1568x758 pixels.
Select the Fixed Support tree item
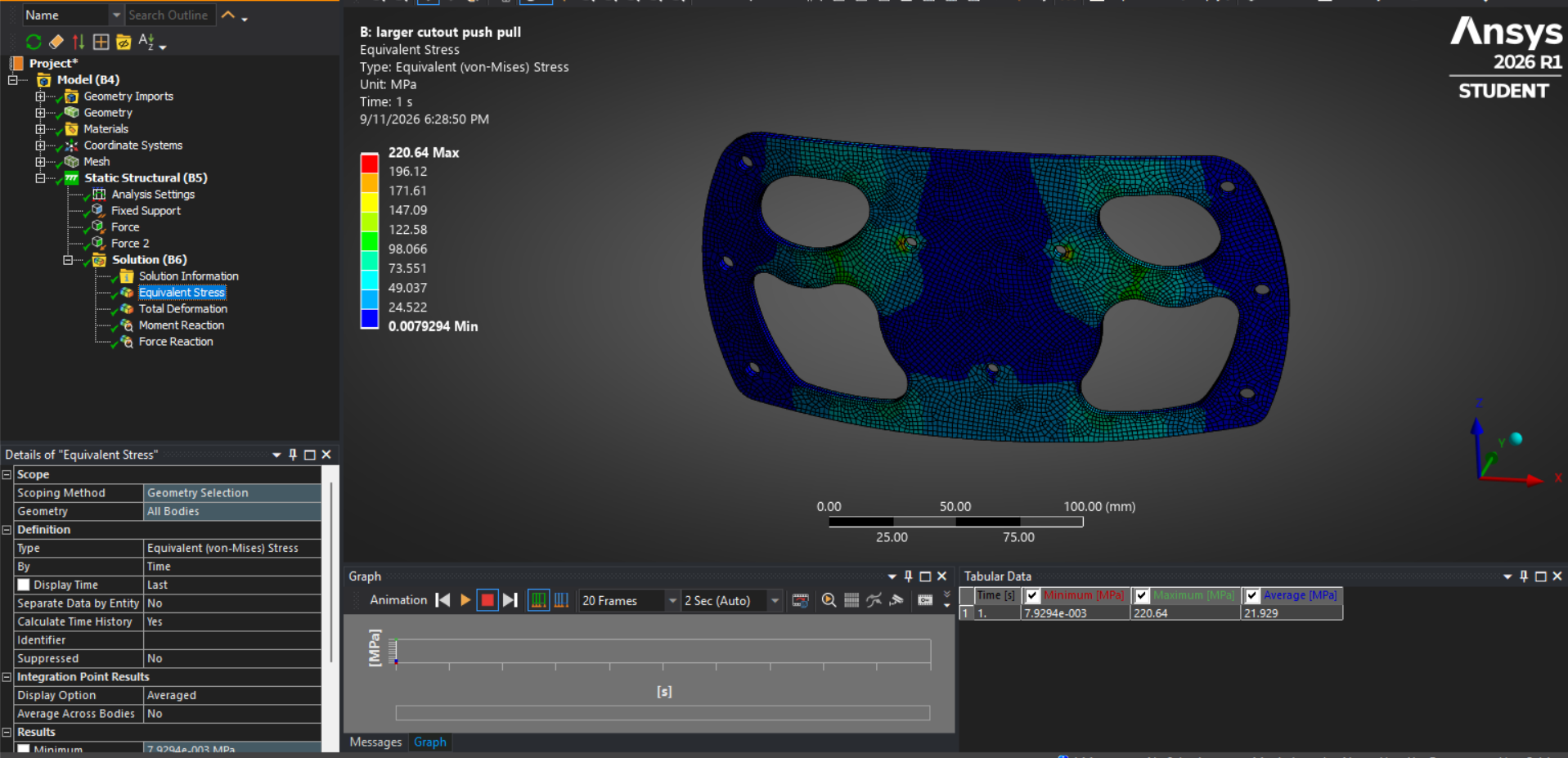146,211
